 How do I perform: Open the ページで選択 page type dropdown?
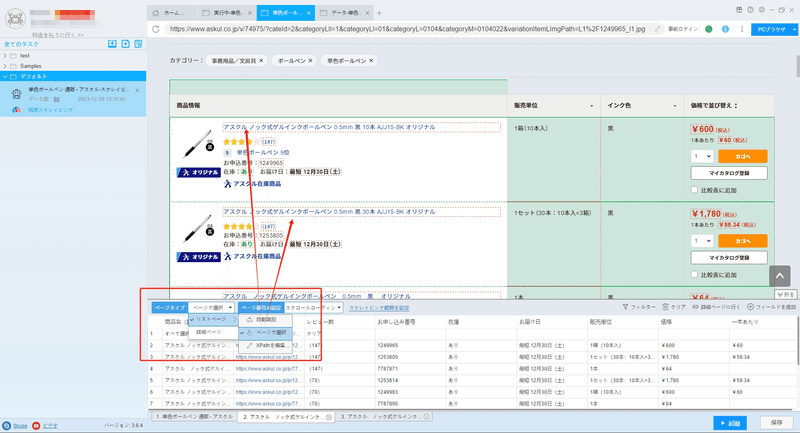[x=212, y=308]
